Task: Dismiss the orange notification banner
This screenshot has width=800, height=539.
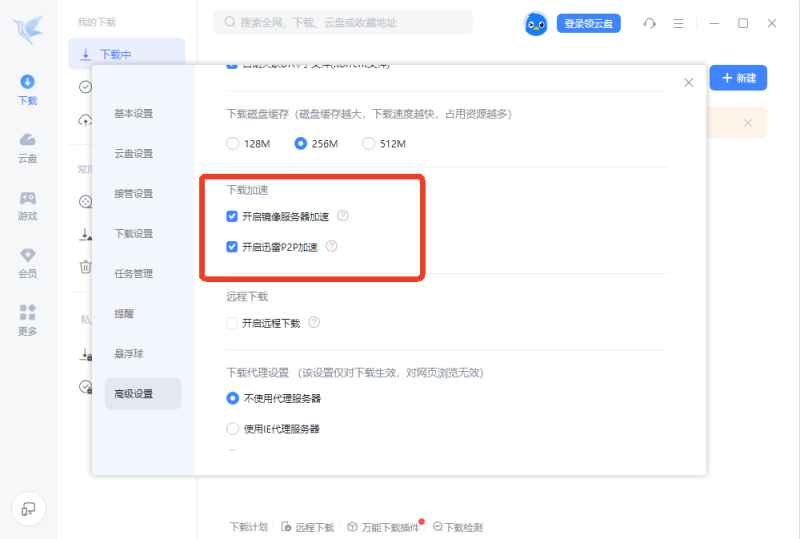Action: click(x=748, y=123)
